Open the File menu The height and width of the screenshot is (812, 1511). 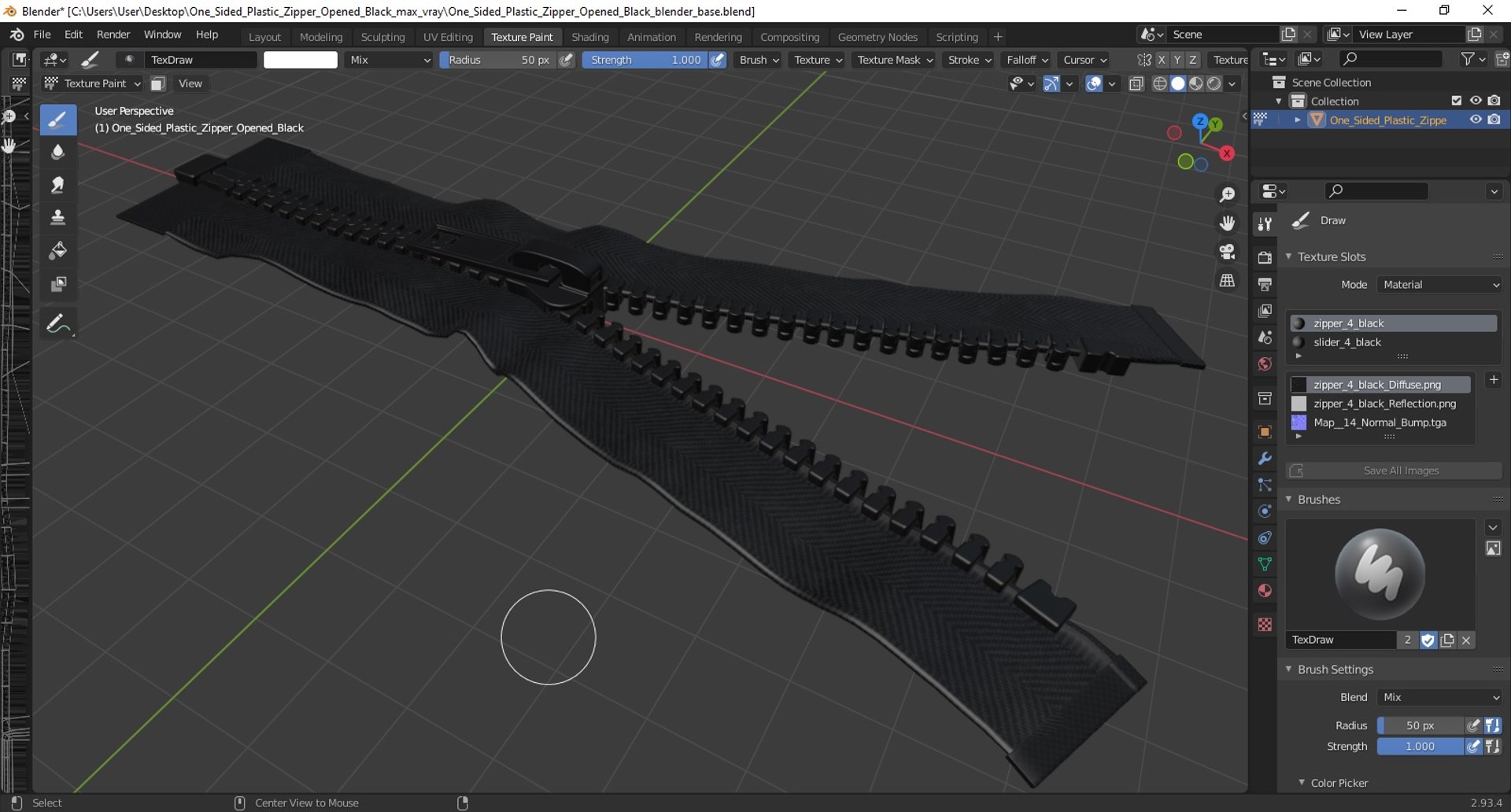(42, 35)
